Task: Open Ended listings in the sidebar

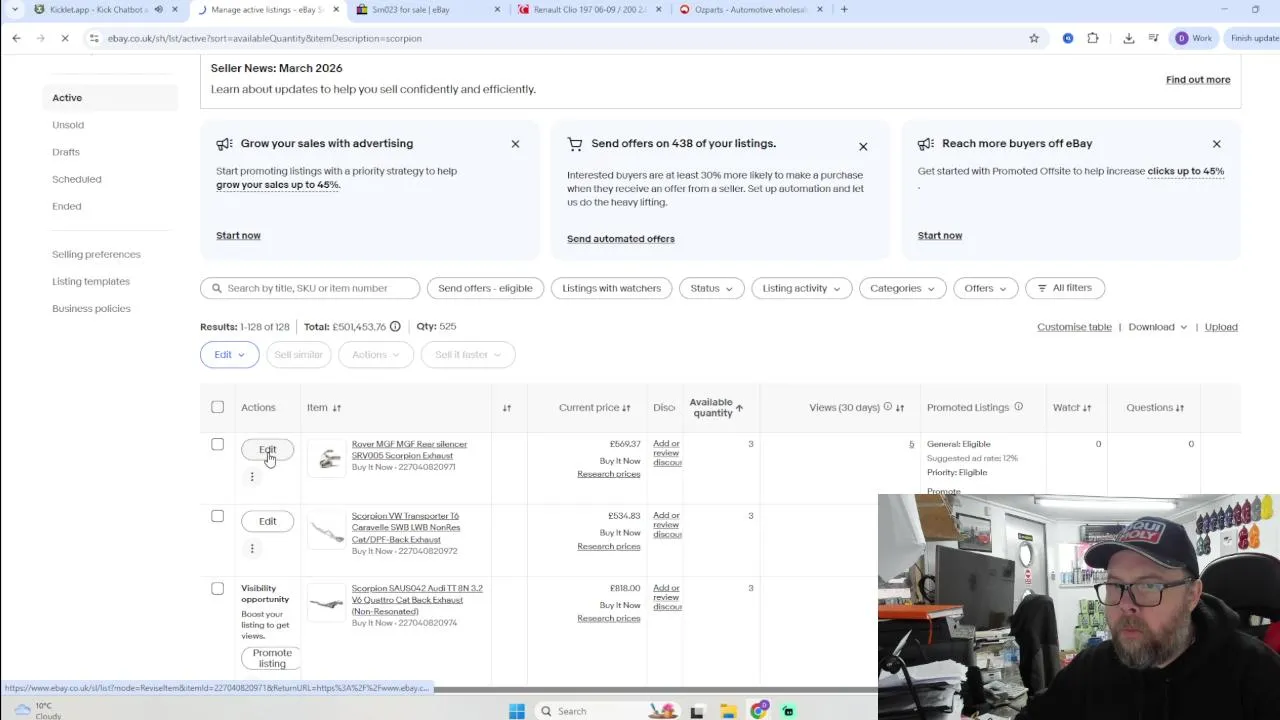Action: click(x=67, y=206)
